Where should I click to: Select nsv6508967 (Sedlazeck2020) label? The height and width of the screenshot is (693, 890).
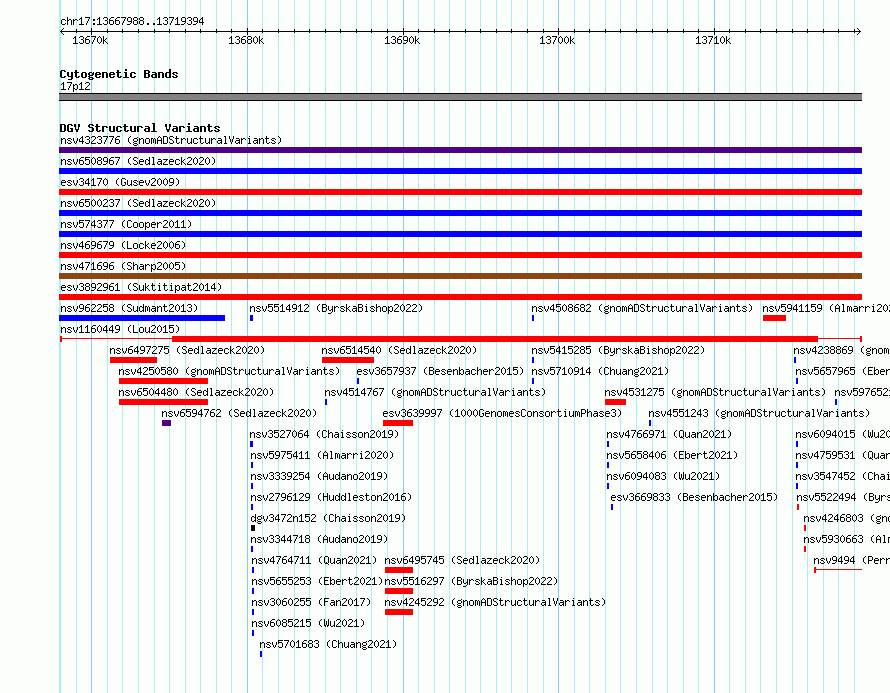tap(138, 161)
